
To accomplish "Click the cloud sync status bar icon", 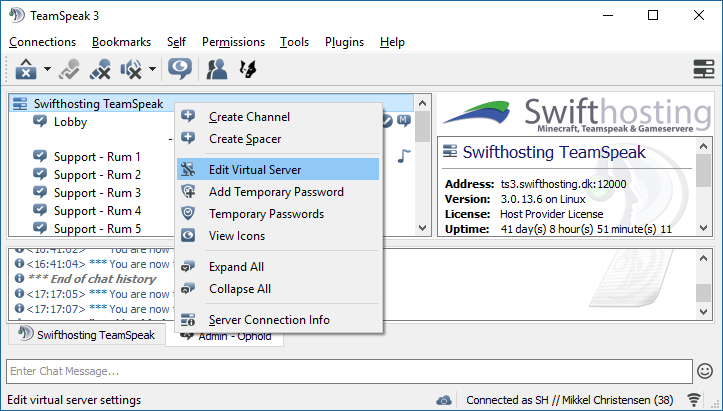I will tap(444, 400).
